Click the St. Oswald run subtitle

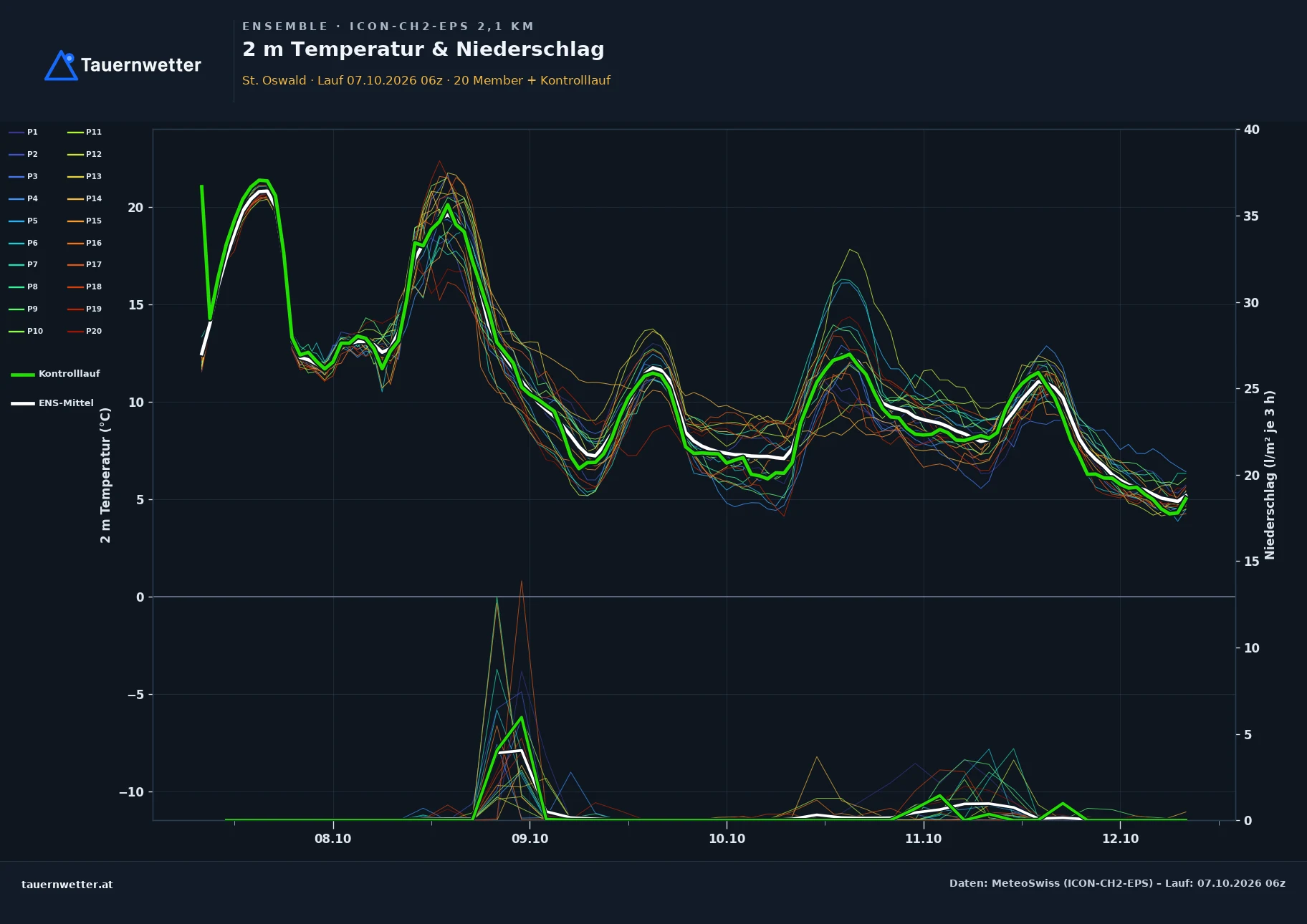coord(426,80)
